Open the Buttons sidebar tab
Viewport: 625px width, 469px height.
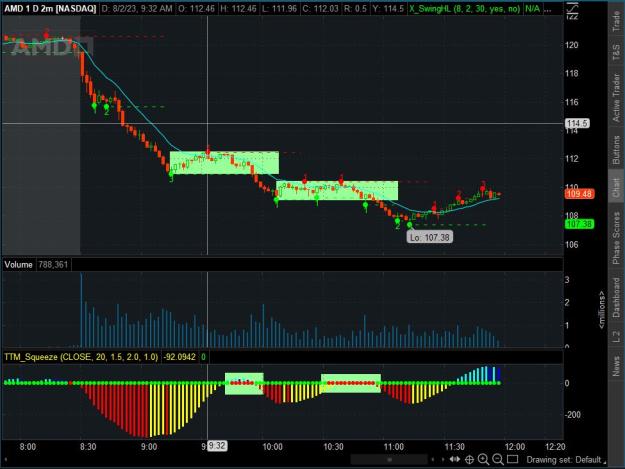point(616,149)
